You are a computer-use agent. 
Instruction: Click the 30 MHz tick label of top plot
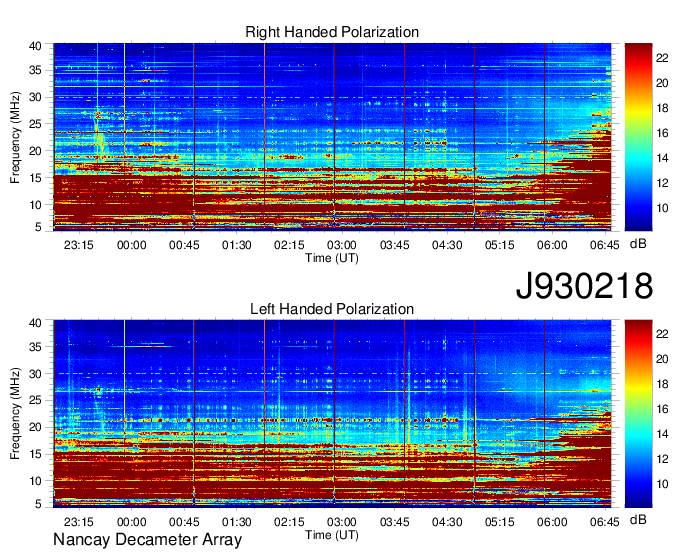click(x=36, y=97)
